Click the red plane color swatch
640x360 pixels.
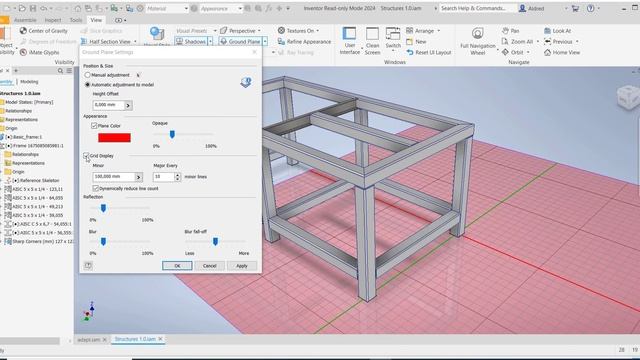[x=114, y=138]
